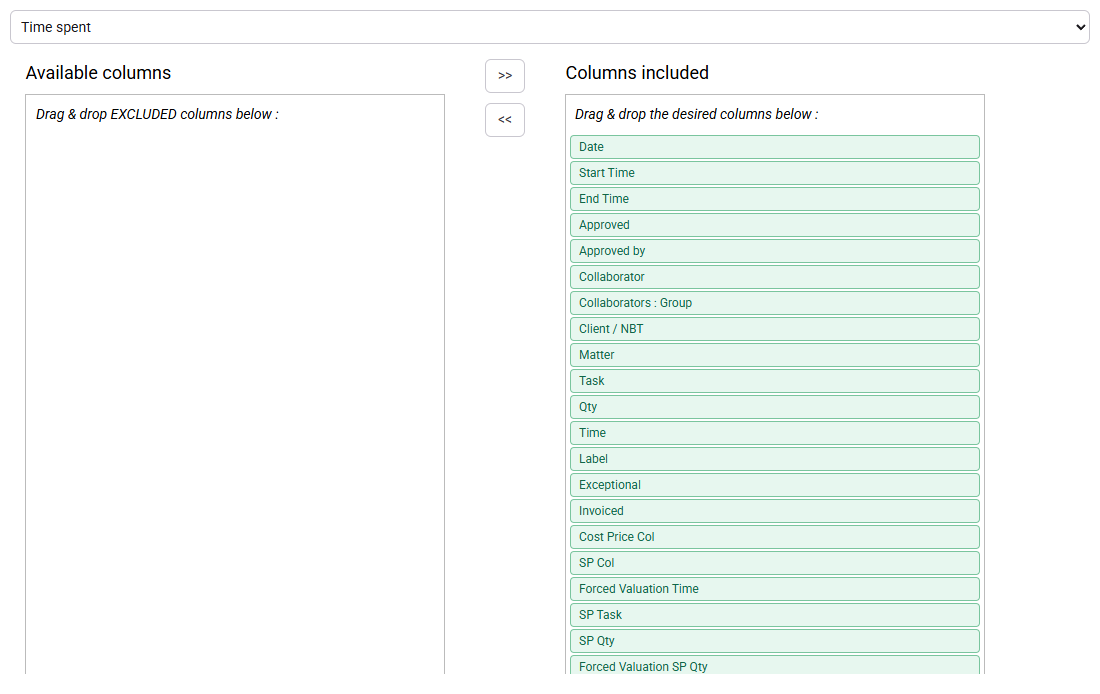Click the << move all left button
Viewport: 1100px width, 694px height.
[x=504, y=120]
